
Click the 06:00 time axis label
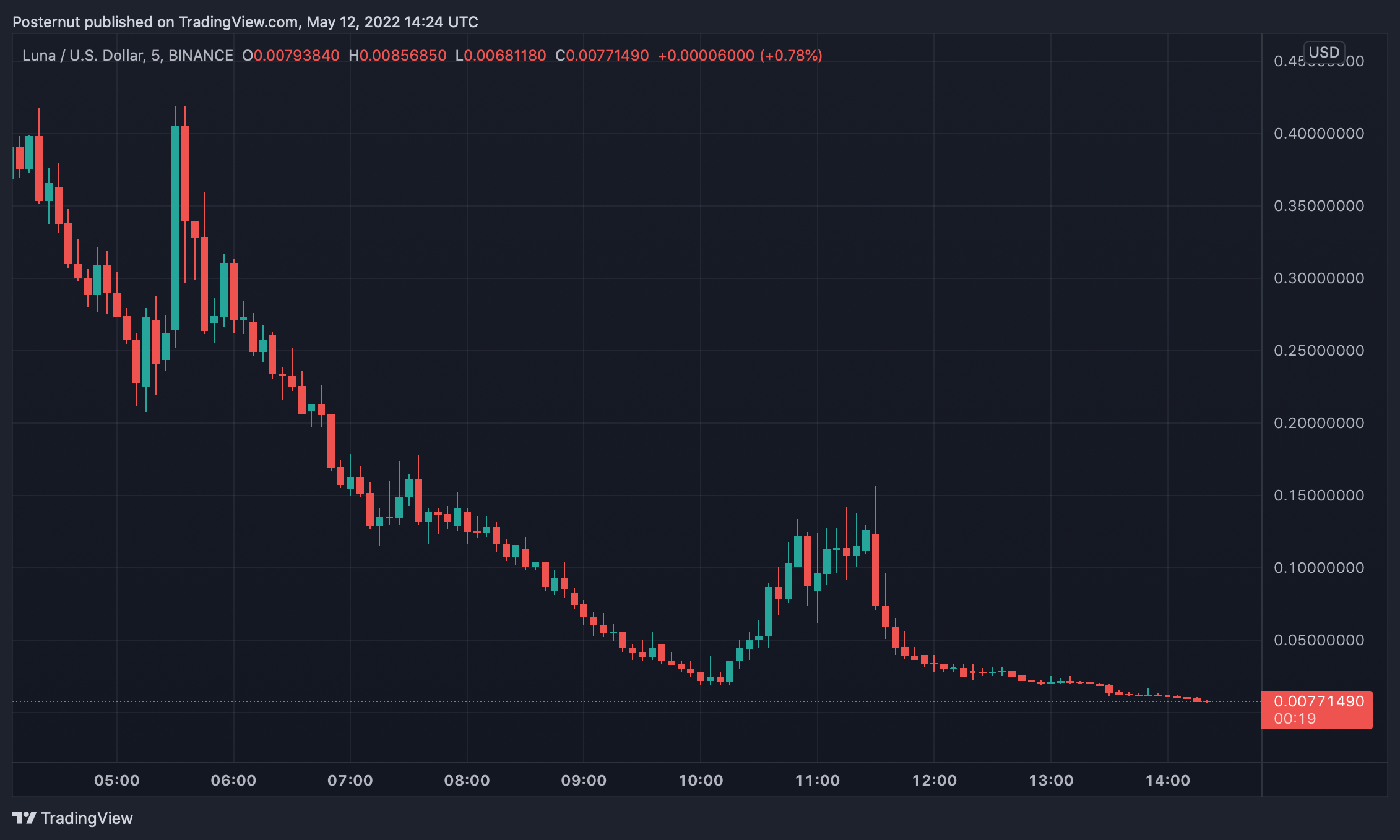[233, 780]
